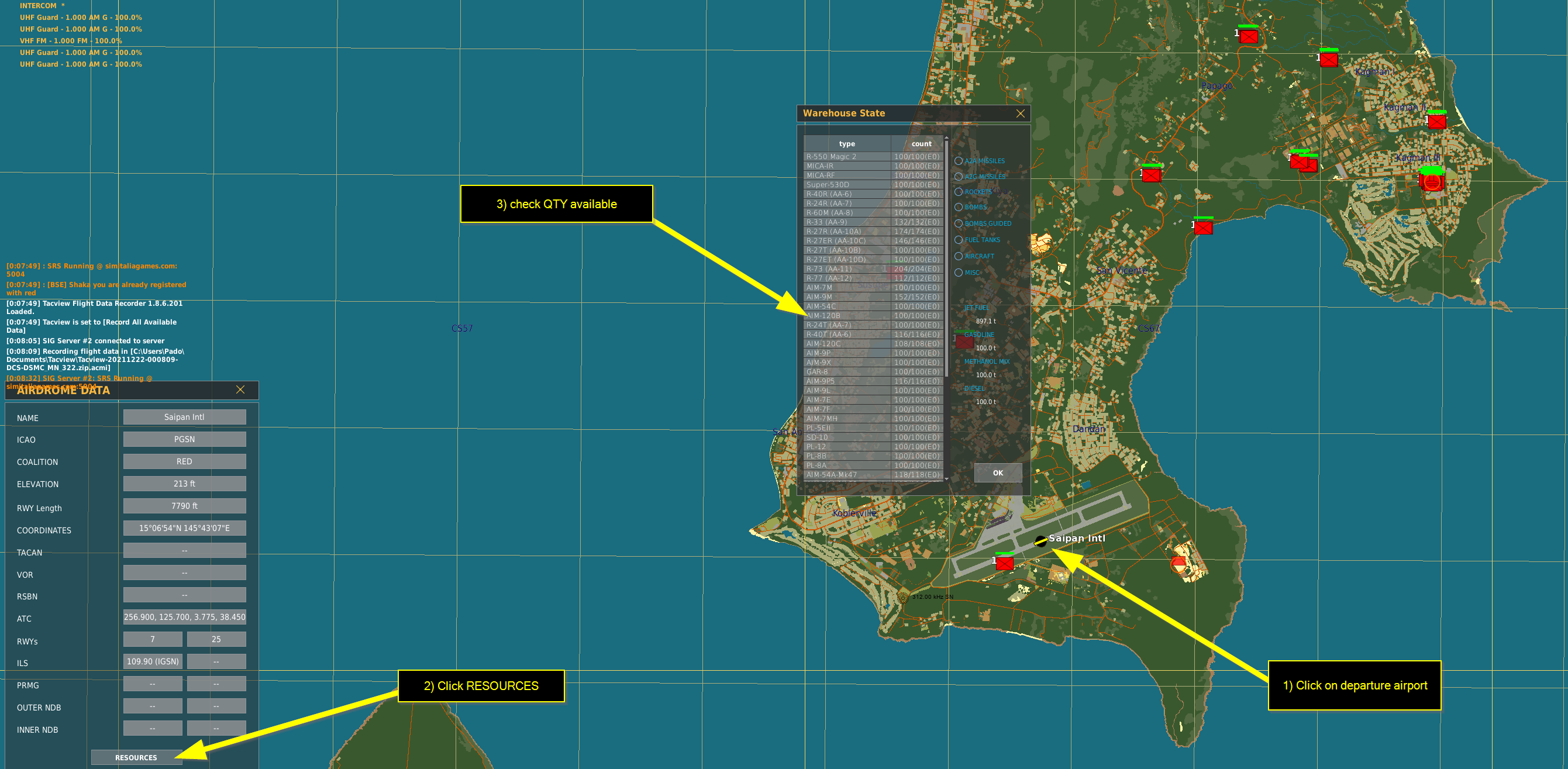Screen dimensions: 1568x769
Task: Click the NAME field showing Saipan Intl
Action: (x=184, y=417)
